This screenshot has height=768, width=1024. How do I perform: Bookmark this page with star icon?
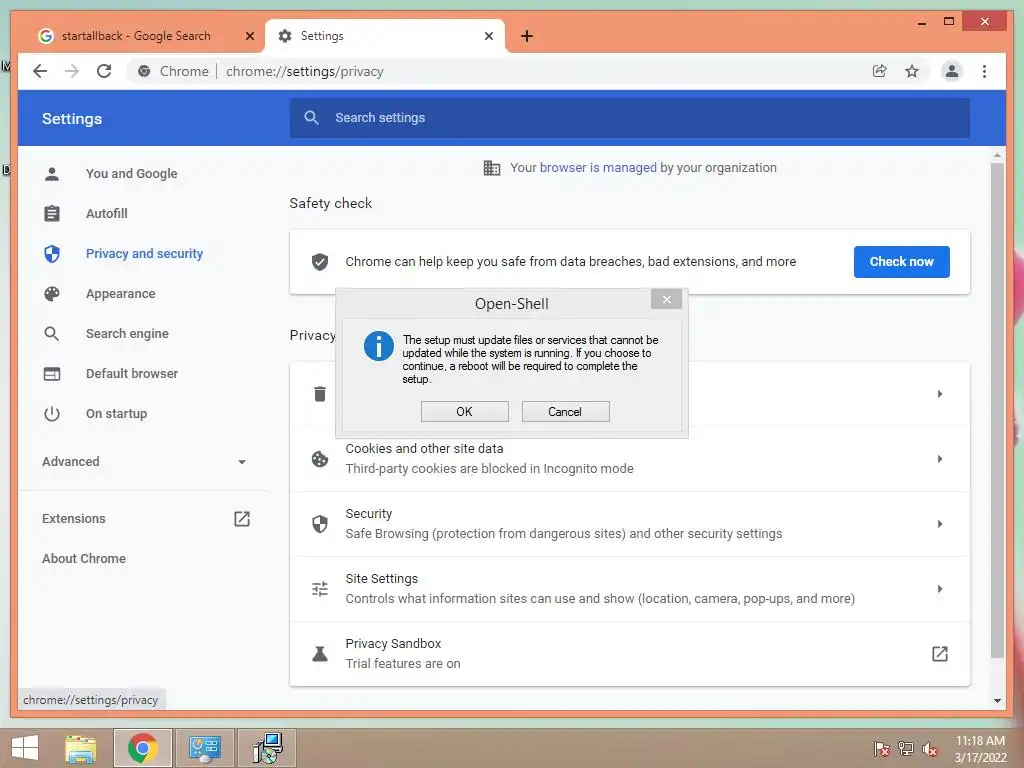[x=912, y=71]
